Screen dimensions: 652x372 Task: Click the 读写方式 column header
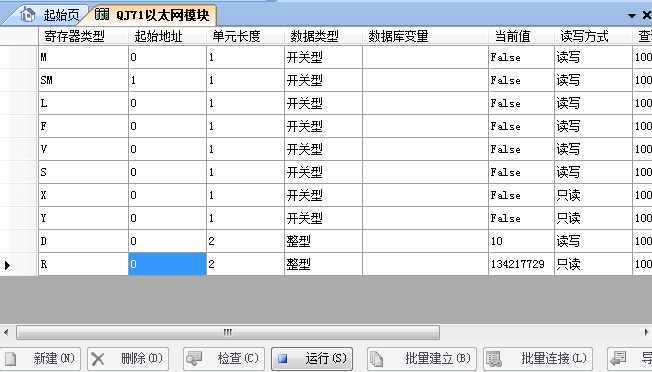point(593,36)
